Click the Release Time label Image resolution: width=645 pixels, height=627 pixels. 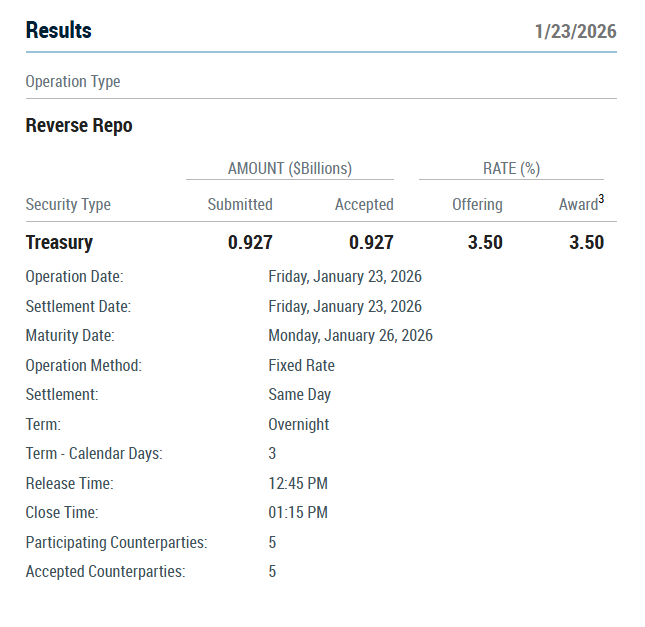tap(70, 483)
